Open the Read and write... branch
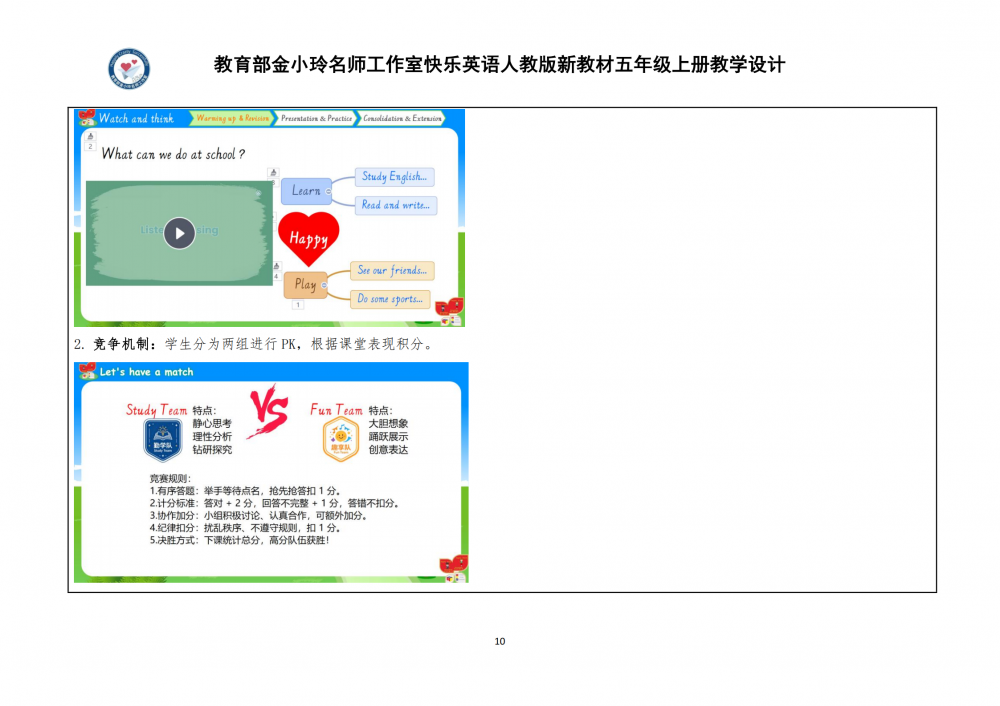This screenshot has height=706, width=1000. [395, 205]
